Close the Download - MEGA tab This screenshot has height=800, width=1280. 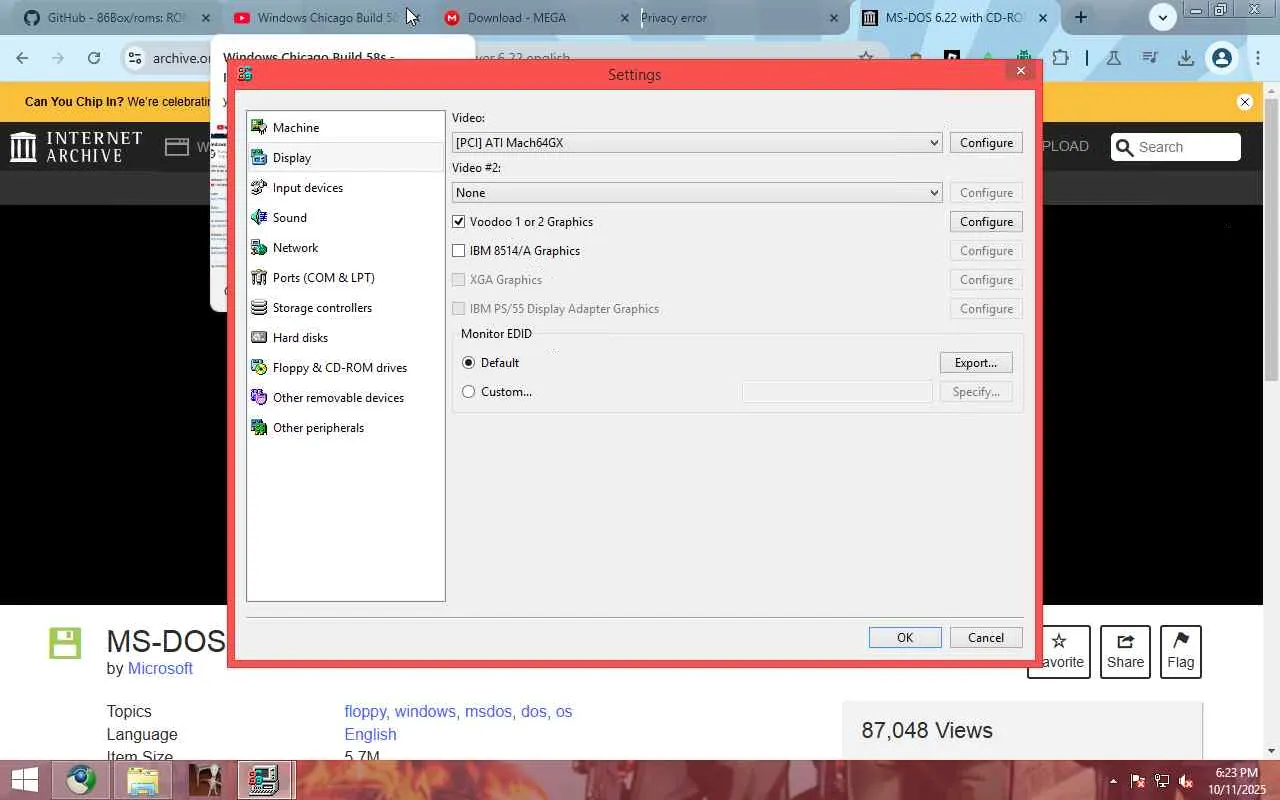click(625, 18)
